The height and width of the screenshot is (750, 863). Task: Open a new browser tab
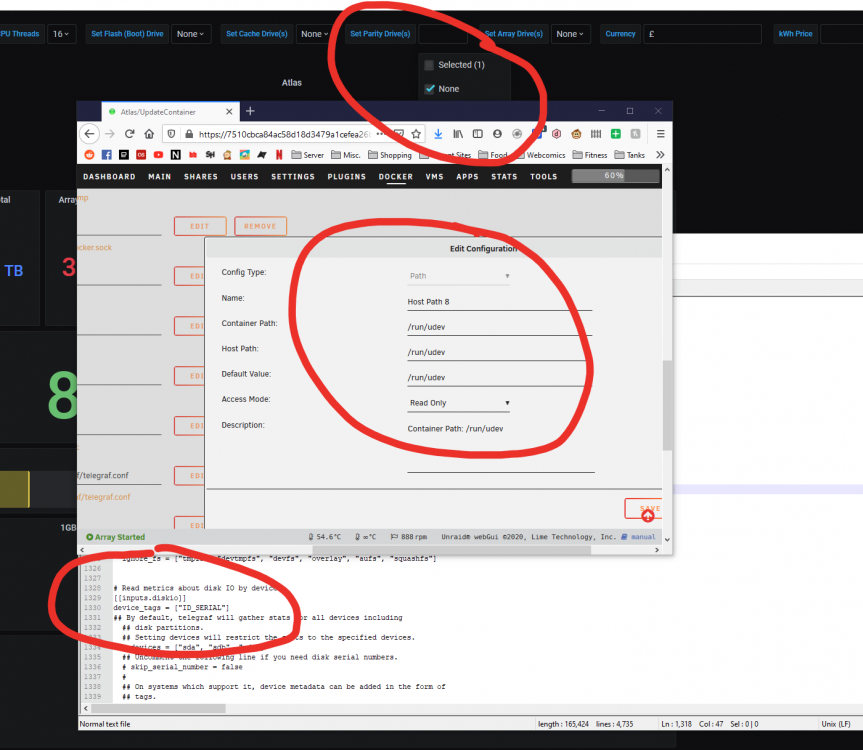pyautogui.click(x=250, y=111)
